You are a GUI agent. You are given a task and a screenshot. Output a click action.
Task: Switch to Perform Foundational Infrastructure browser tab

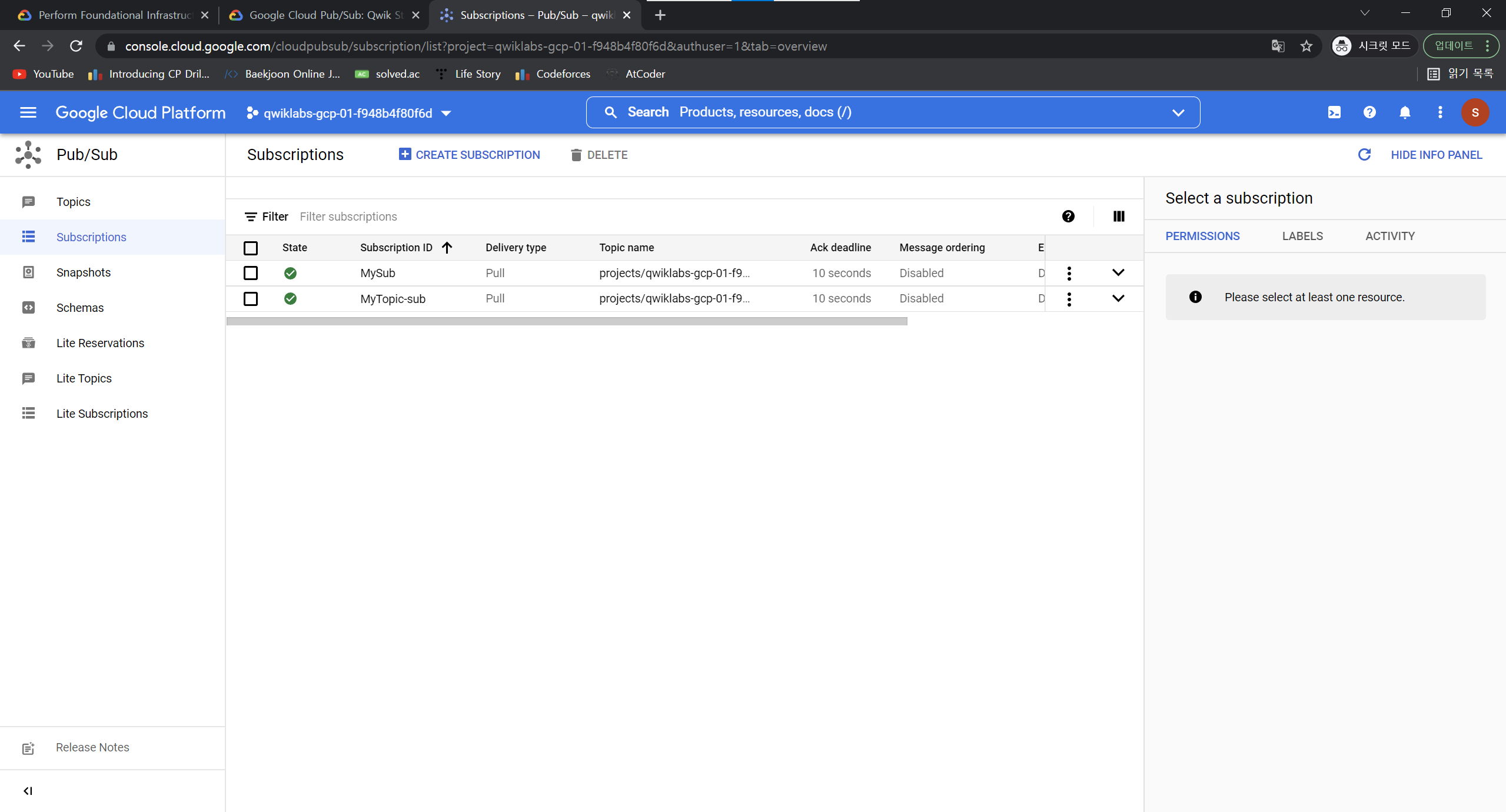point(114,15)
